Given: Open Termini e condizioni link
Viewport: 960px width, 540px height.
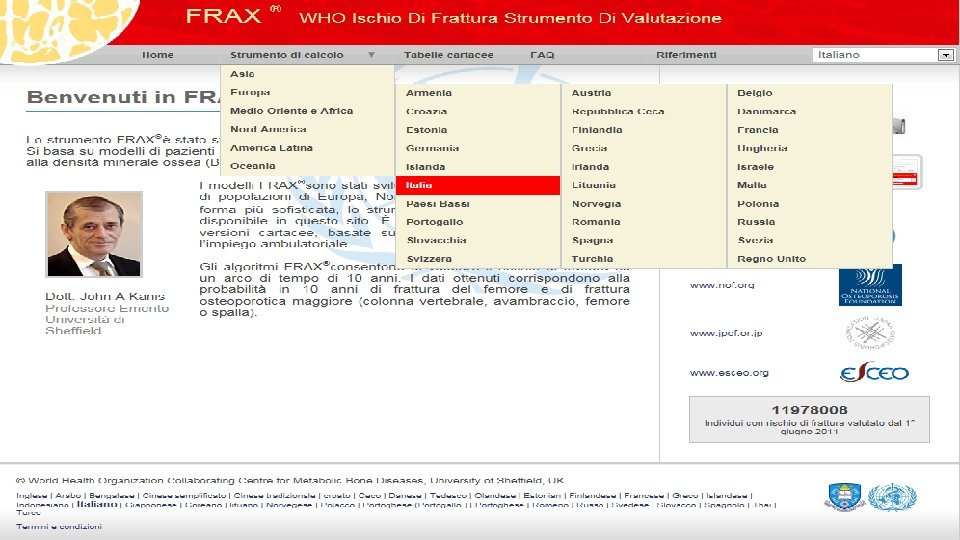Looking at the screenshot, I should 59,527.
